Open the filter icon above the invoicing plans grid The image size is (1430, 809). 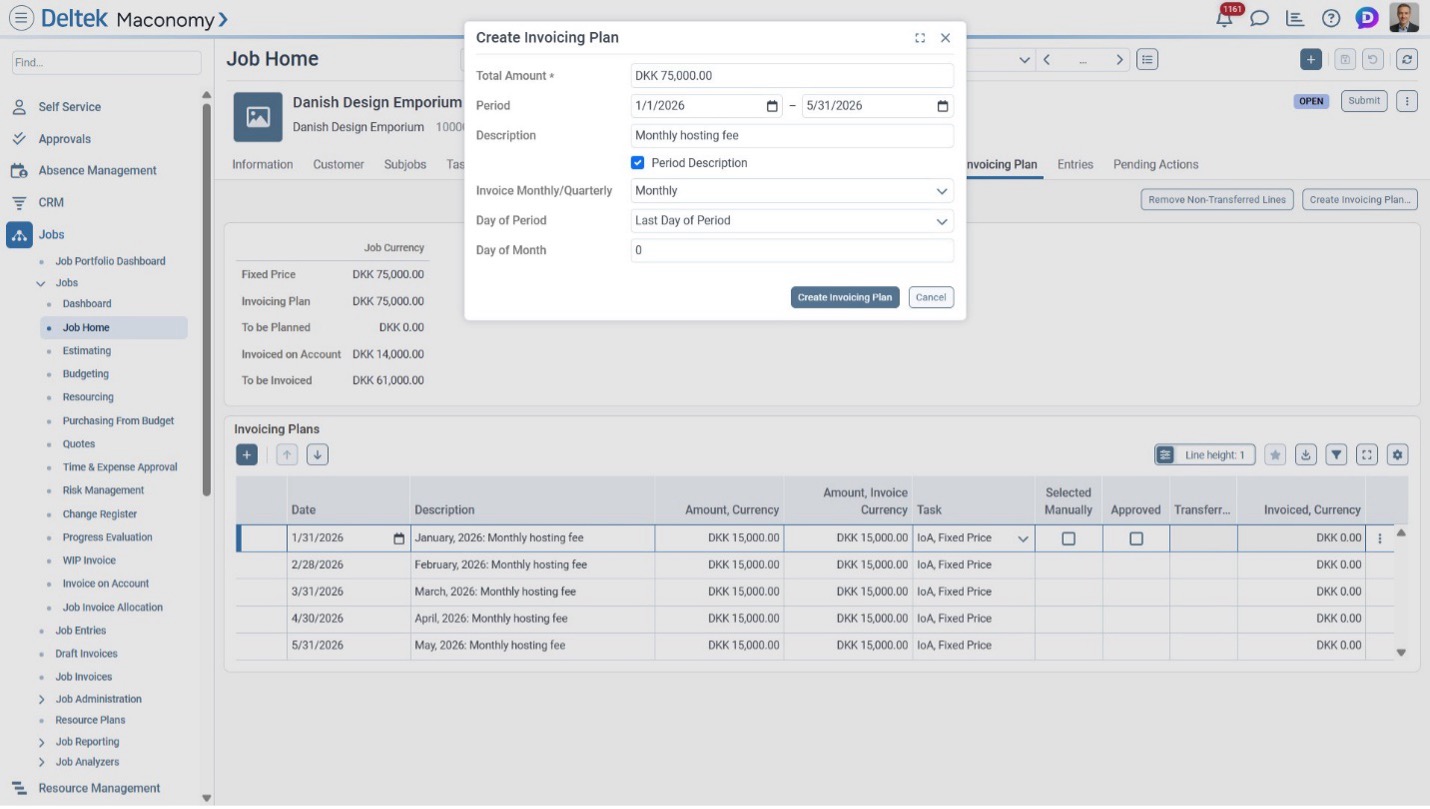coord(1336,454)
